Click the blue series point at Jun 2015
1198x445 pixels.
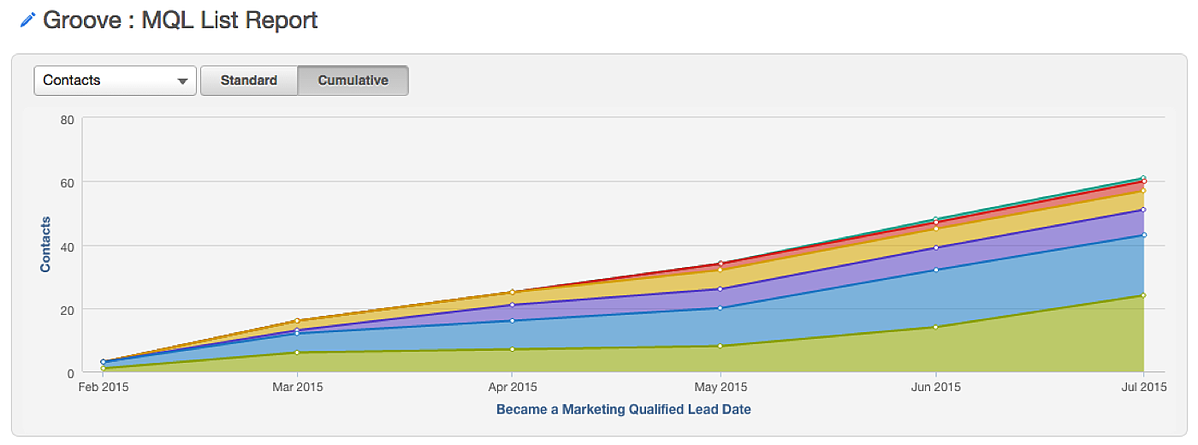tap(935, 270)
